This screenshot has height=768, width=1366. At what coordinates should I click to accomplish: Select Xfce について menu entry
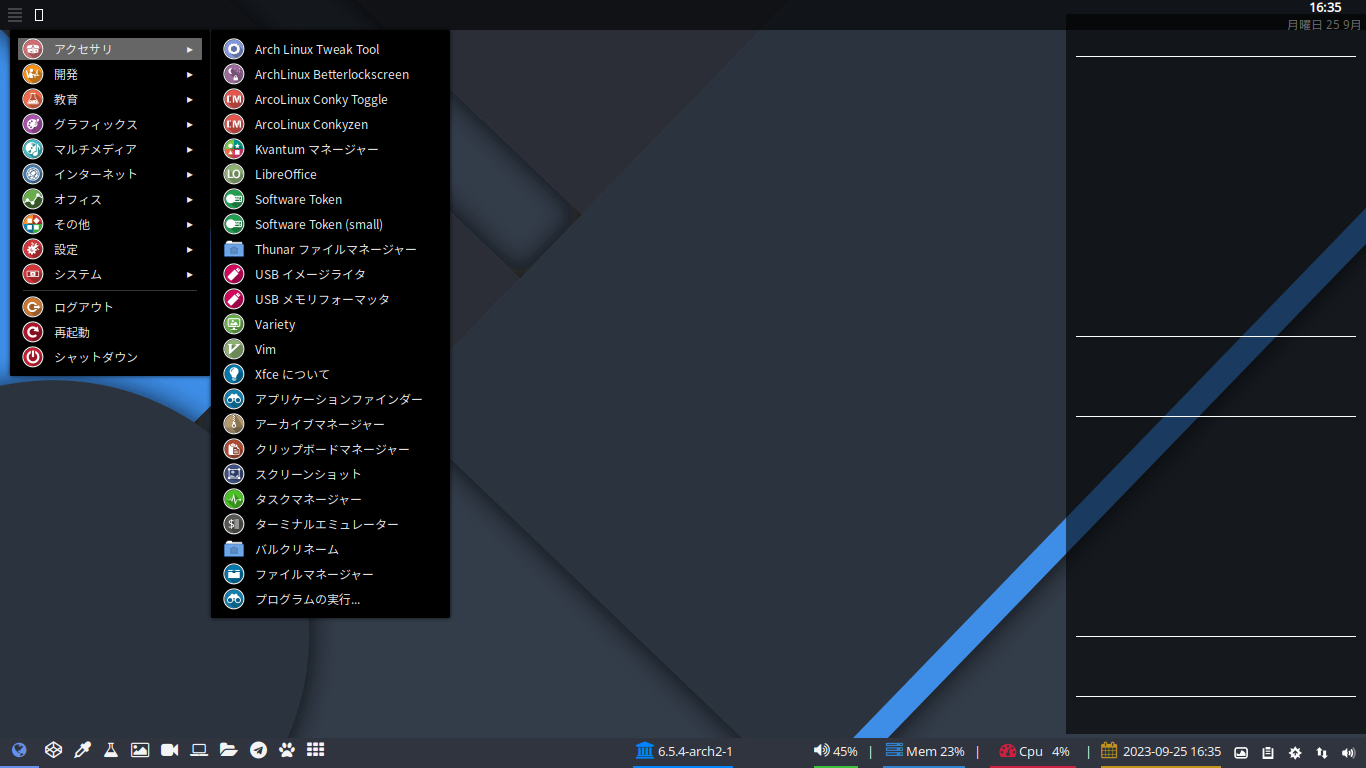(330, 374)
